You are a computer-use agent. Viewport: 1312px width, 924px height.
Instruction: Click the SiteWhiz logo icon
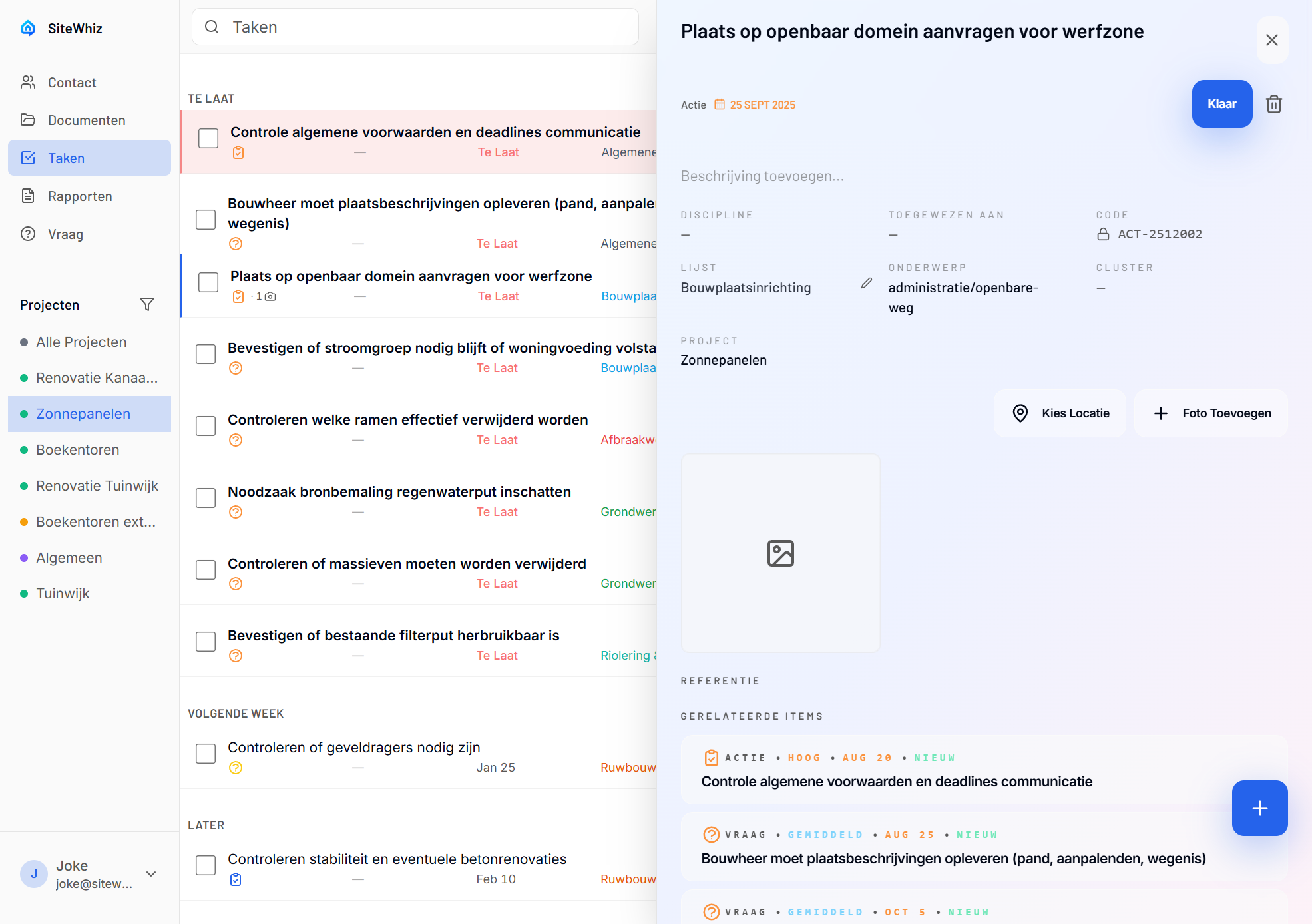click(28, 28)
